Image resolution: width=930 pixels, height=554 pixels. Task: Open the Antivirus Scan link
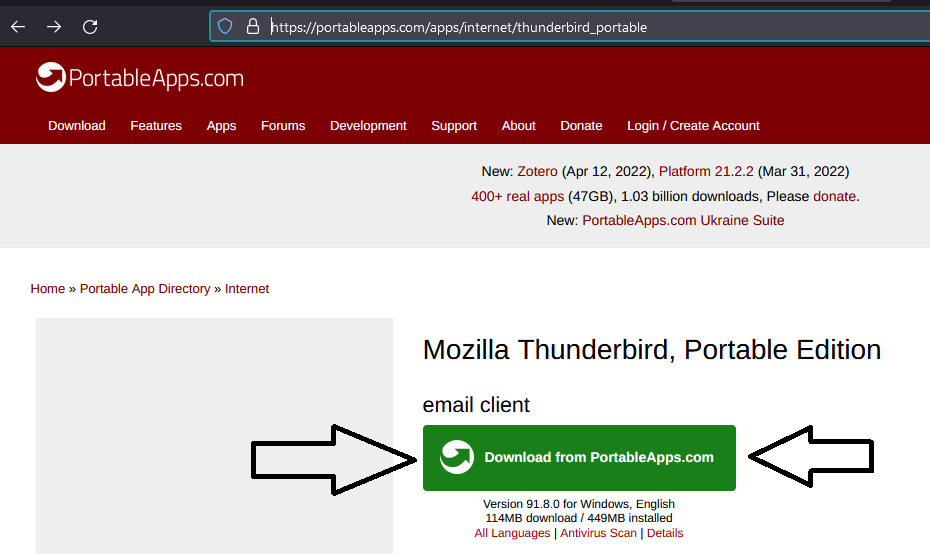598,533
